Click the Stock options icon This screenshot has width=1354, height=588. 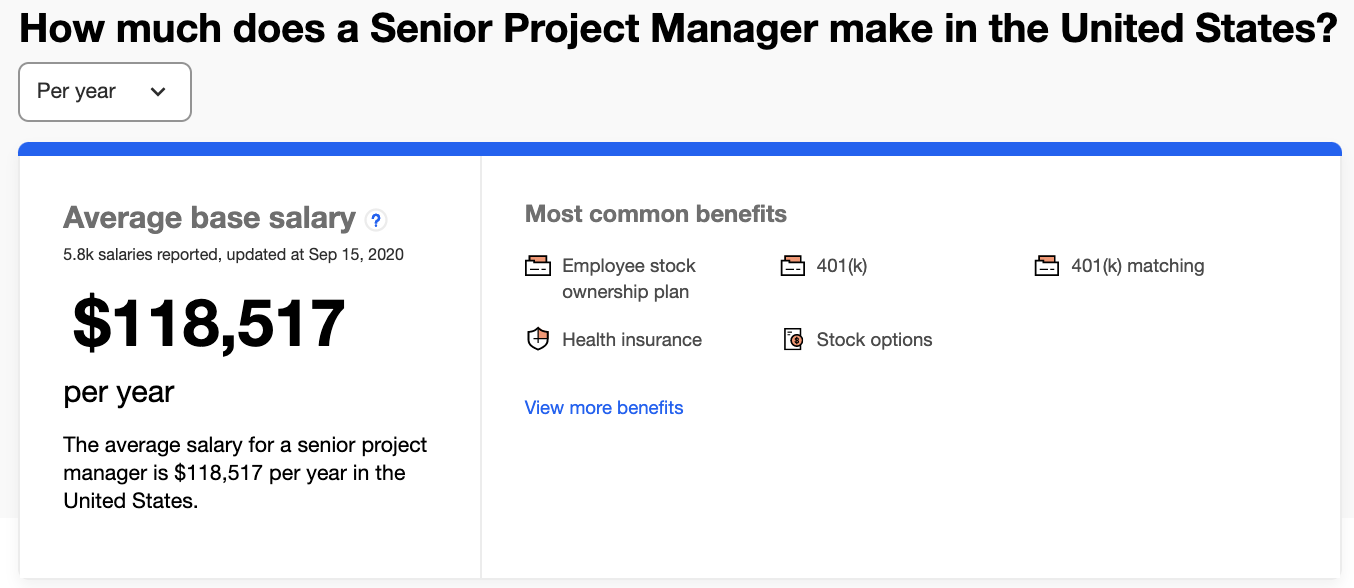click(x=793, y=340)
